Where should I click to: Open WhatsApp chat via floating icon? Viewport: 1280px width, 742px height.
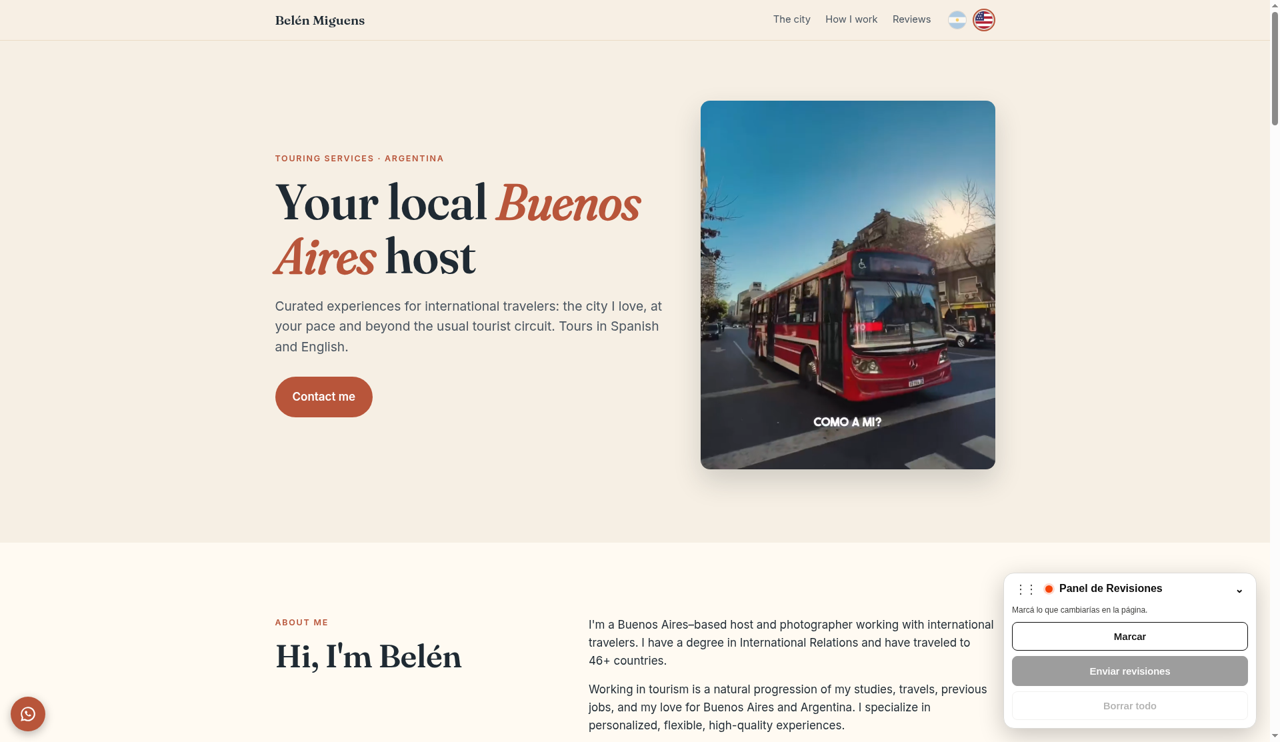(28, 714)
